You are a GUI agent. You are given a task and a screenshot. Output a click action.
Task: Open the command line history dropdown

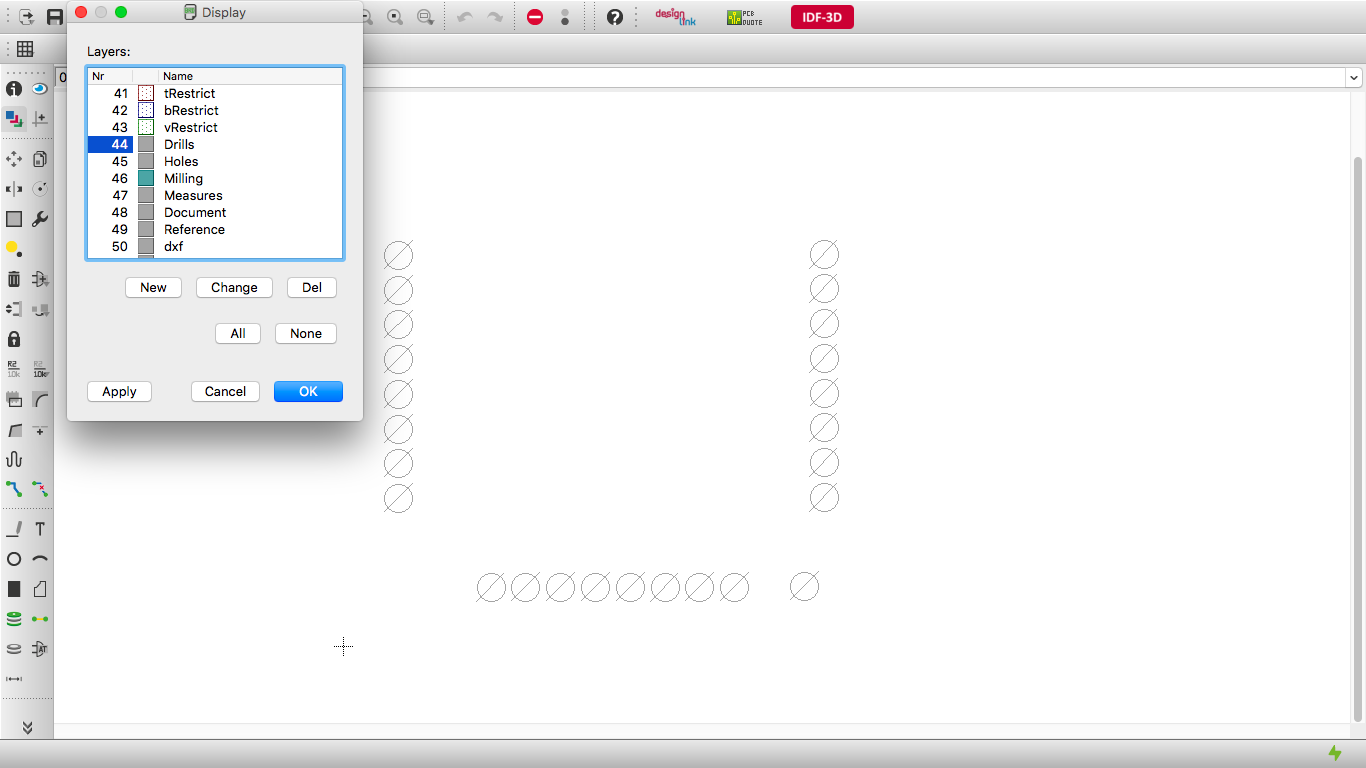1354,77
